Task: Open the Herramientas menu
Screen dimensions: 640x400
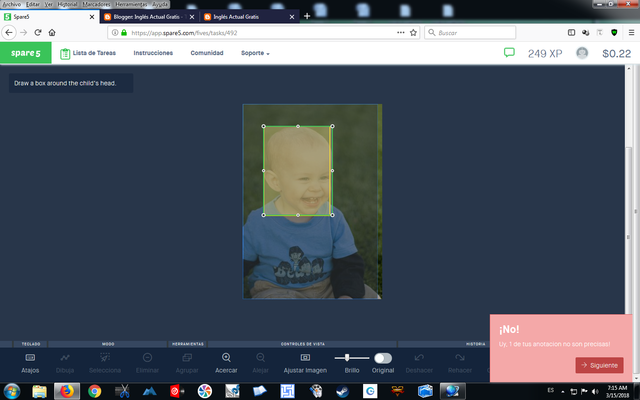Action: coord(131,4)
